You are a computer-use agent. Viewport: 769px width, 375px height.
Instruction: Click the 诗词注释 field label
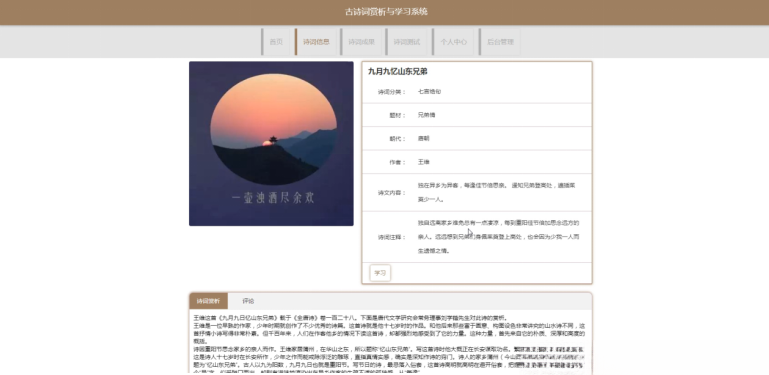pyautogui.click(x=392, y=237)
